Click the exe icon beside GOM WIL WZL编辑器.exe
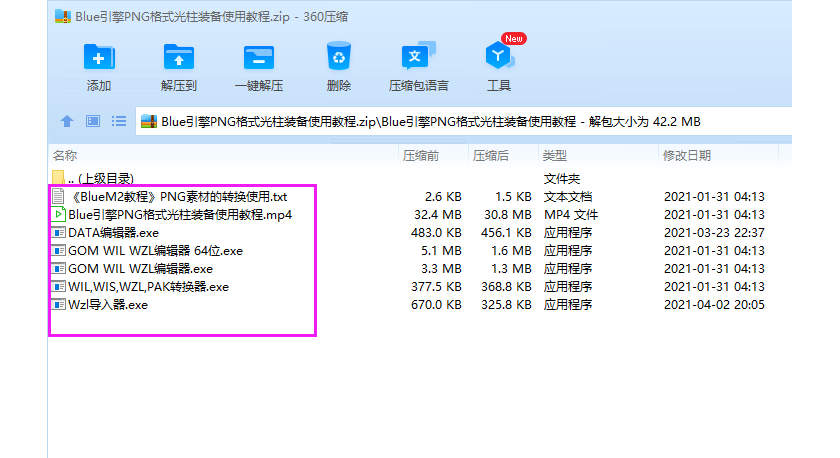This screenshot has height=458, width=840. [x=58, y=268]
